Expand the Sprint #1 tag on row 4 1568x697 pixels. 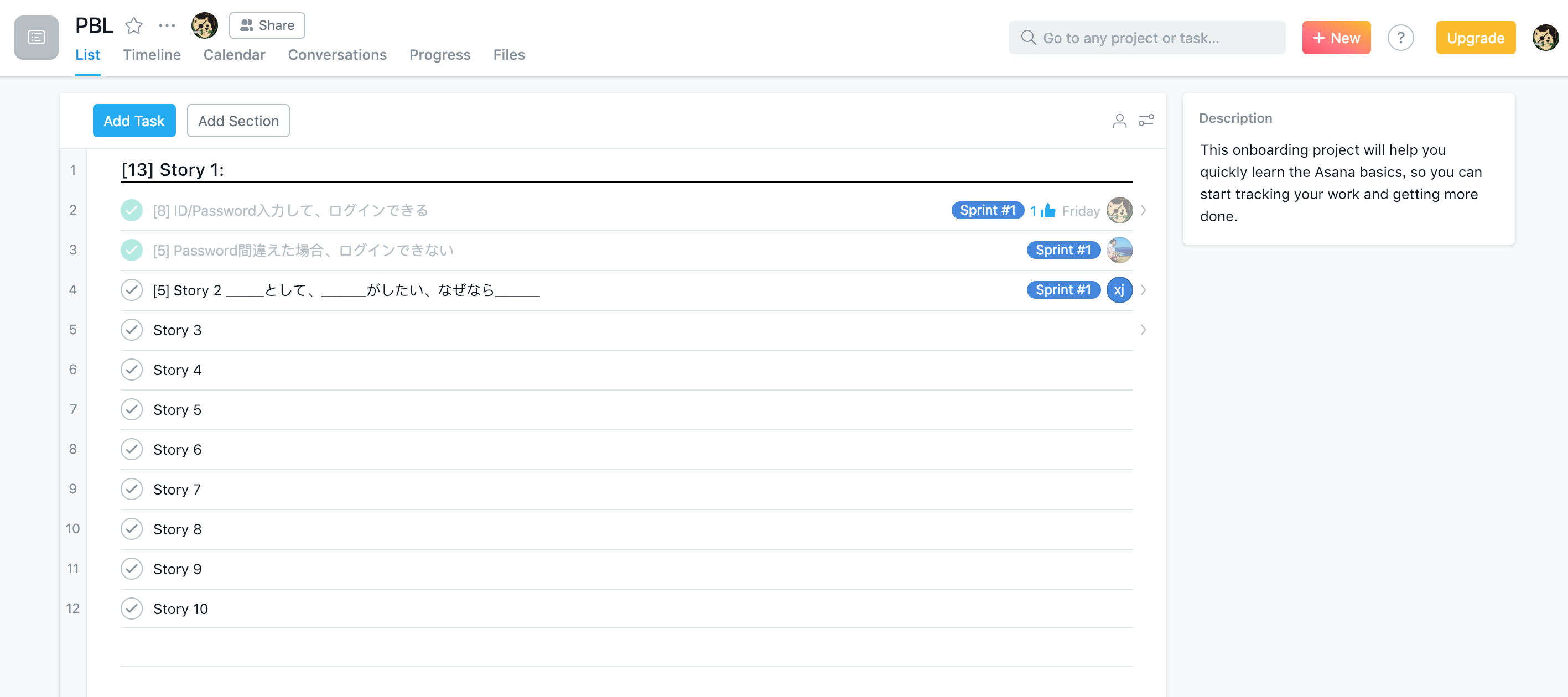[x=1064, y=290]
